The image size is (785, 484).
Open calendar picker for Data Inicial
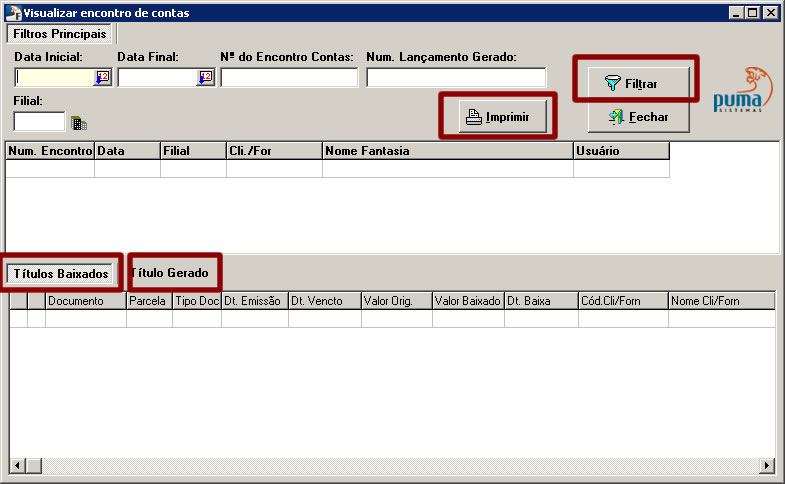click(103, 77)
